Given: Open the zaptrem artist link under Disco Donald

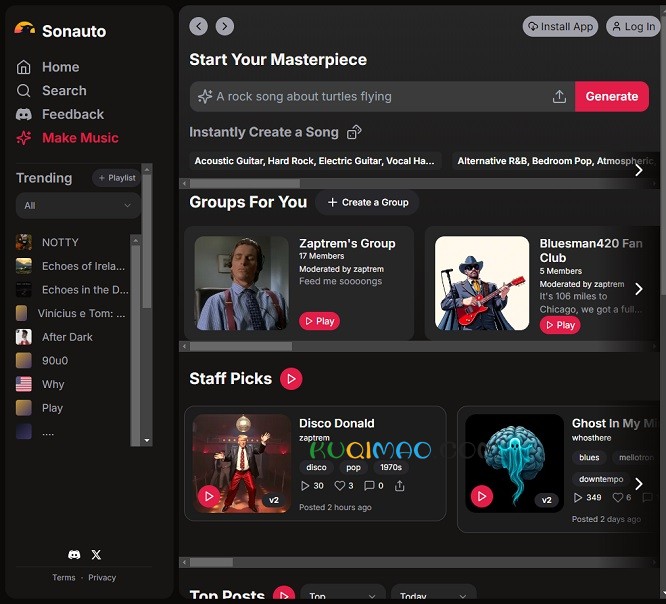Looking at the screenshot, I should [x=314, y=437].
